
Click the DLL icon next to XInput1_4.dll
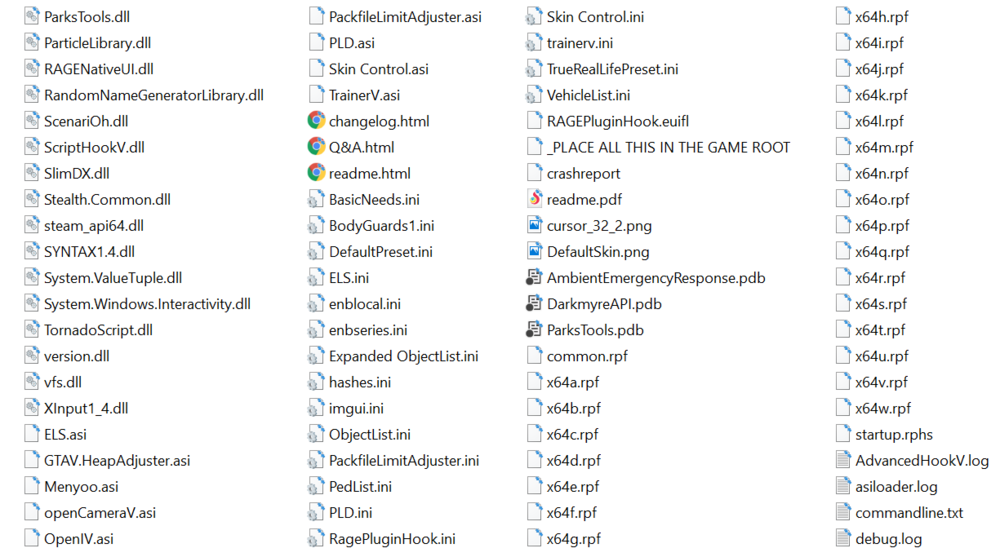click(32, 408)
